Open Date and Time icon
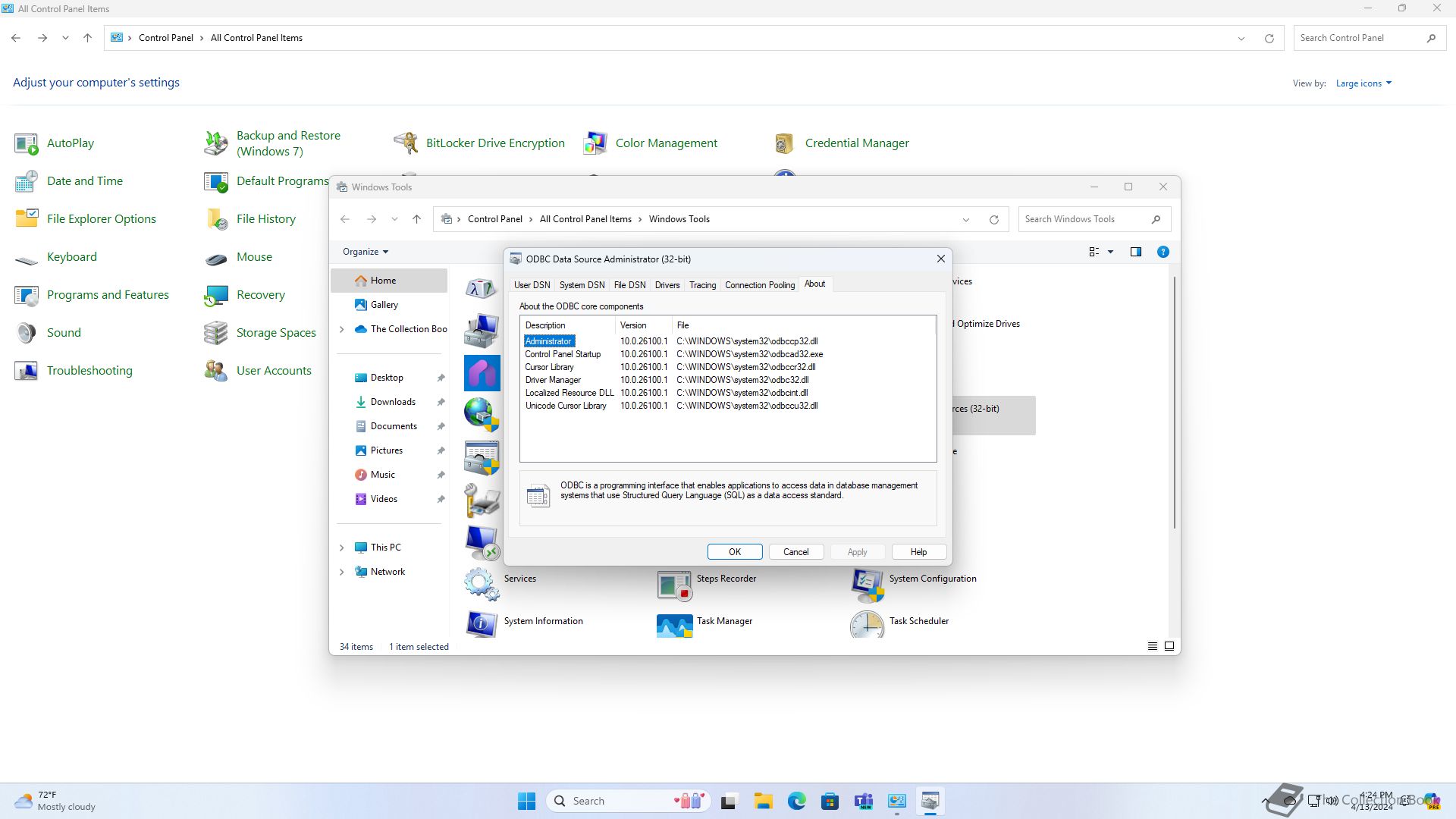The height and width of the screenshot is (819, 1456). (x=27, y=181)
